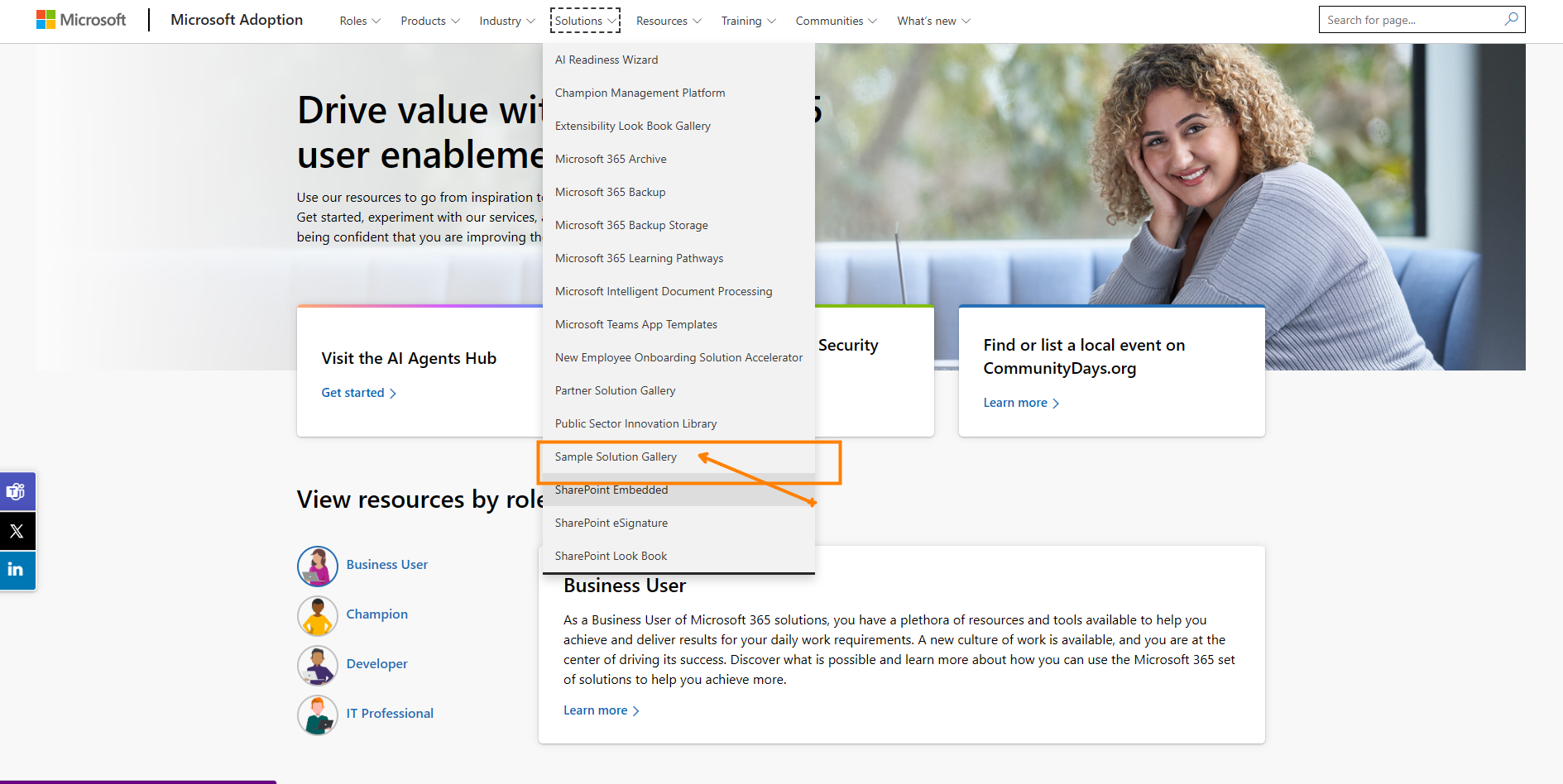Share page on LinkedIn icon

(17, 570)
